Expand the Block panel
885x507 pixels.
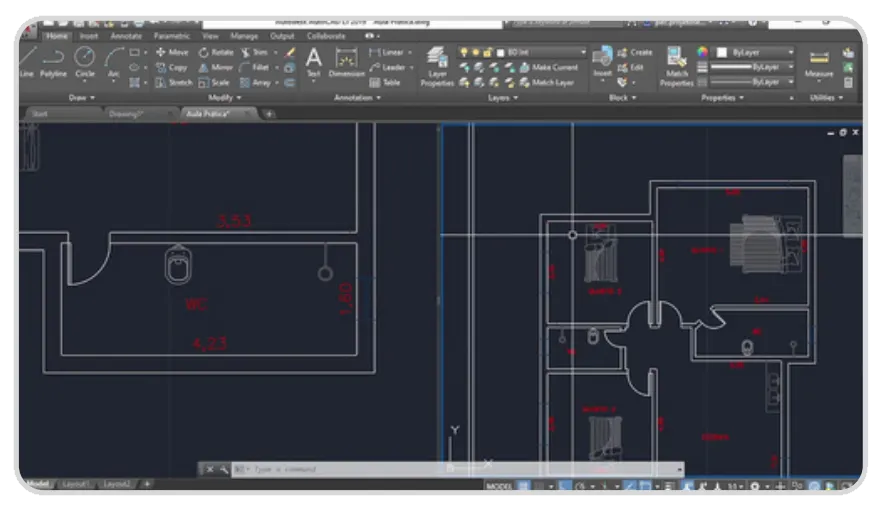pyautogui.click(x=623, y=98)
